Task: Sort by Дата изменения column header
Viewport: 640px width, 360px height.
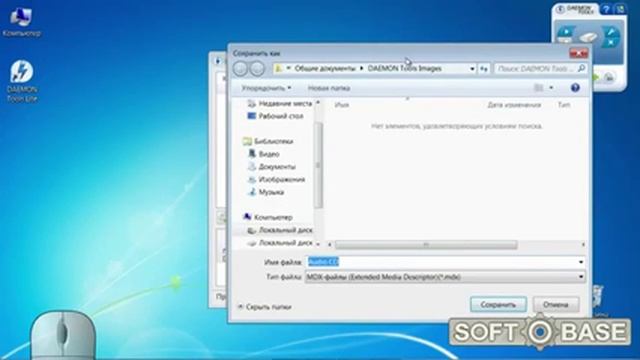Action: coord(514,105)
